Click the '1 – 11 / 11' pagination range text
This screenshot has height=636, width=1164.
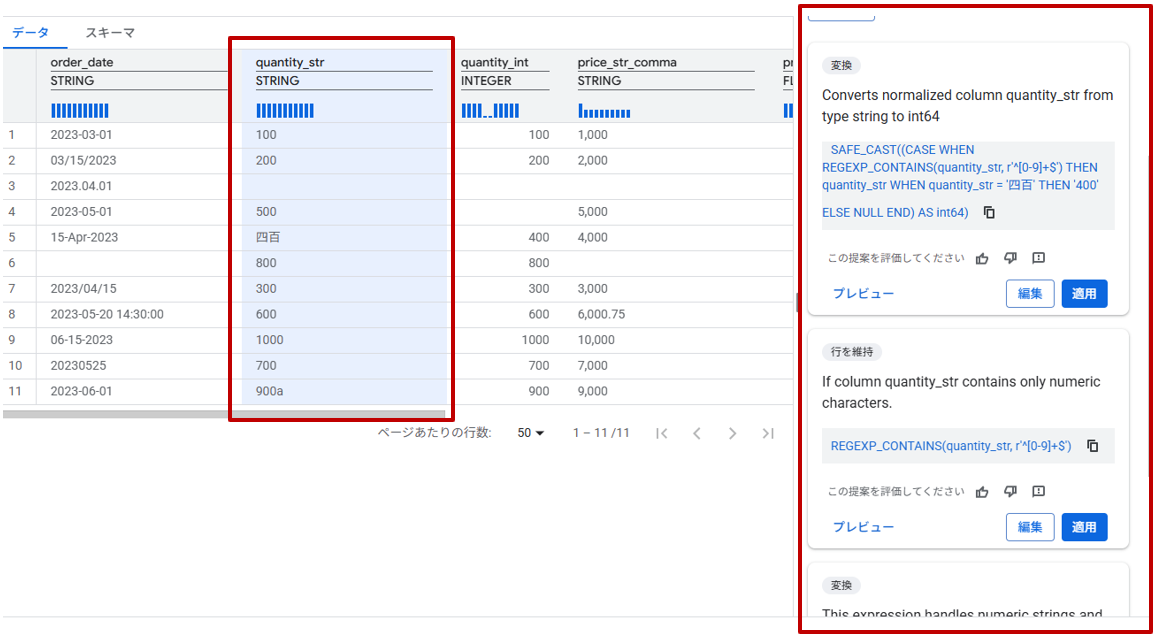click(x=601, y=433)
